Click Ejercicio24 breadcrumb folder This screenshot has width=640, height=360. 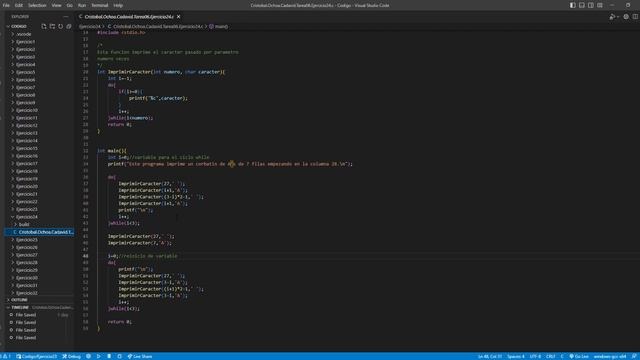coord(89,27)
